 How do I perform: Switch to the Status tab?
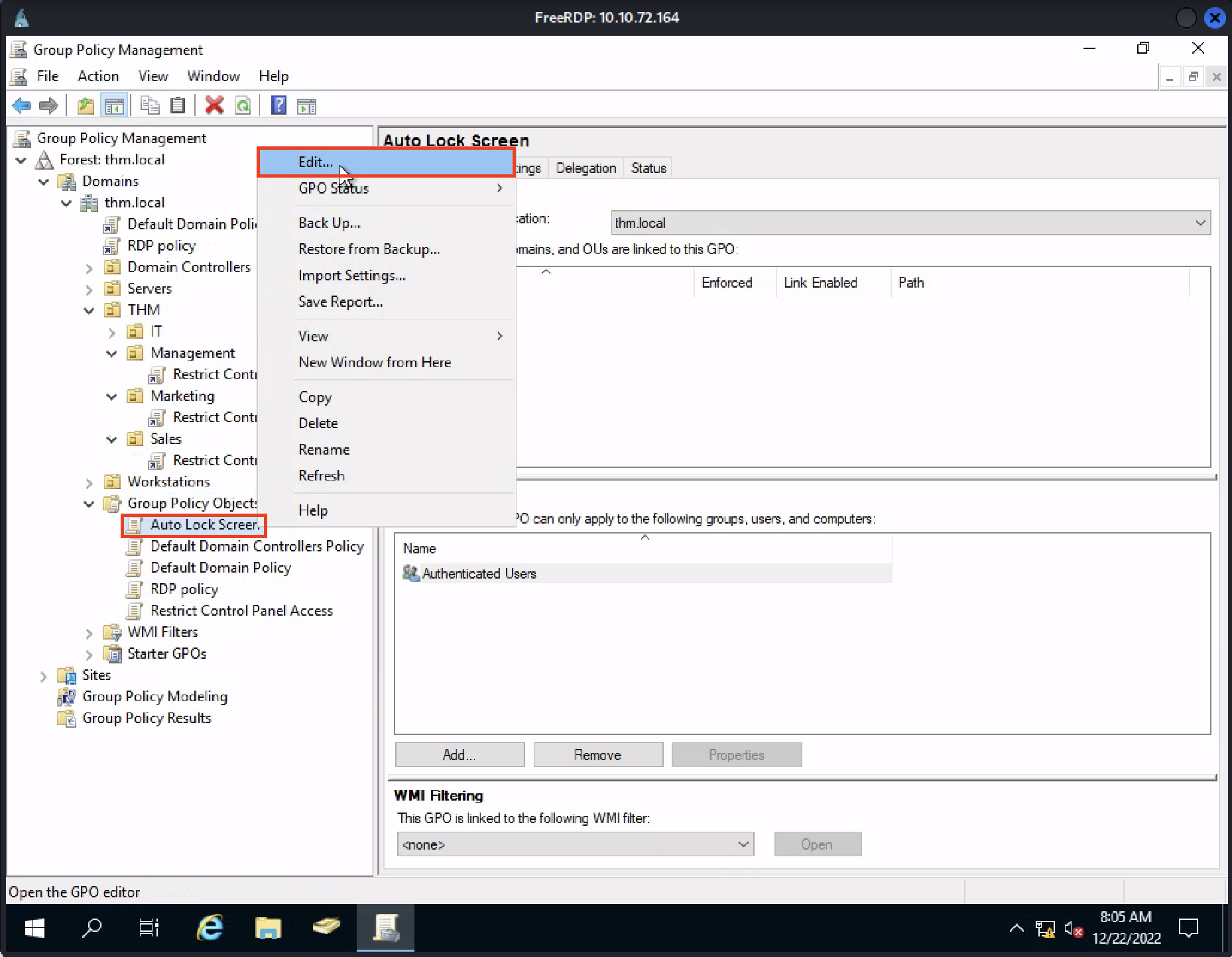point(648,168)
